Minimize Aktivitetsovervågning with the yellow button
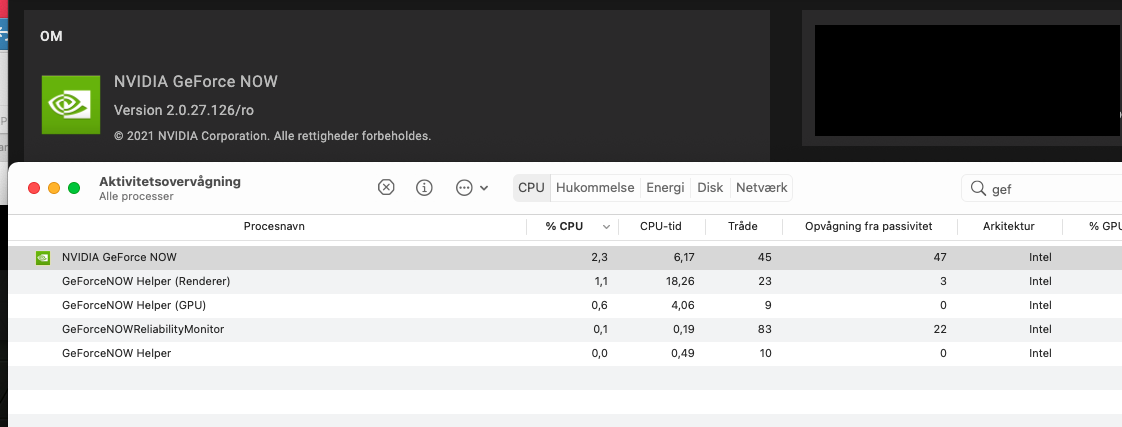Image resolution: width=1122 pixels, height=427 pixels. point(54,188)
